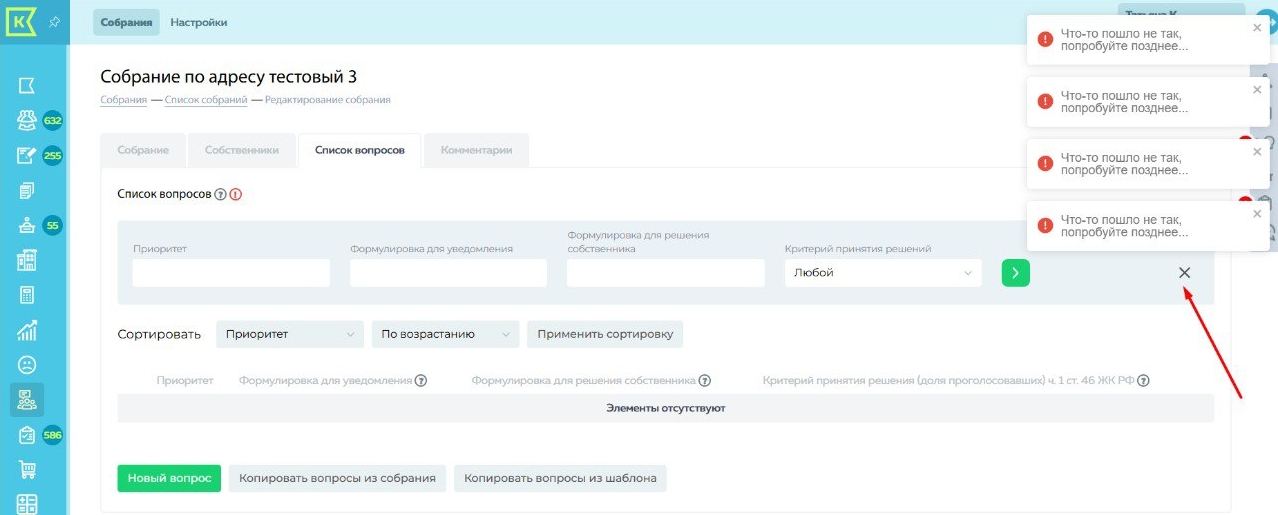
Task: Click the sad face icon in the sidebar
Action: (x=27, y=364)
